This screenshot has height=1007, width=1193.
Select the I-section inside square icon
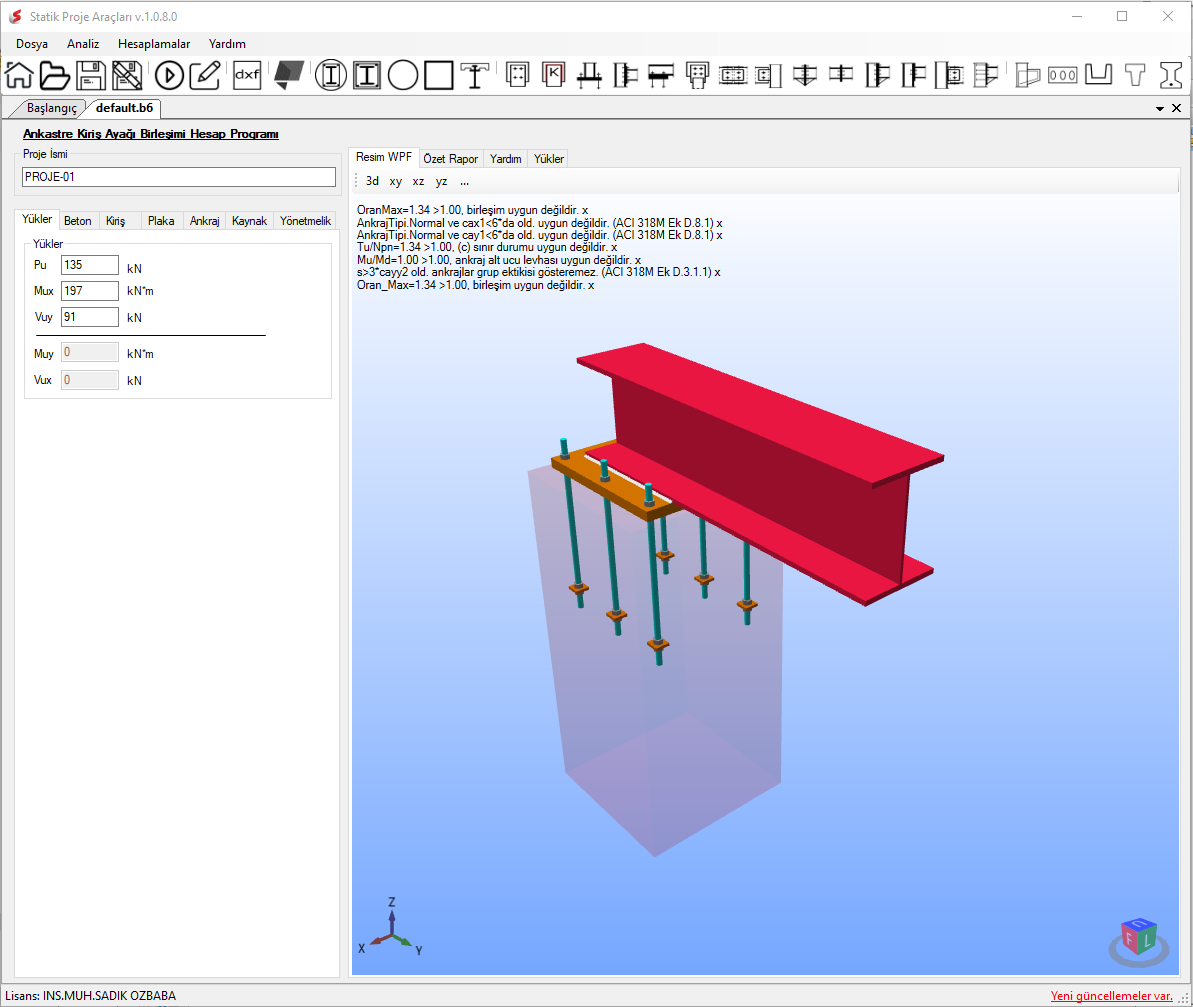tap(367, 75)
